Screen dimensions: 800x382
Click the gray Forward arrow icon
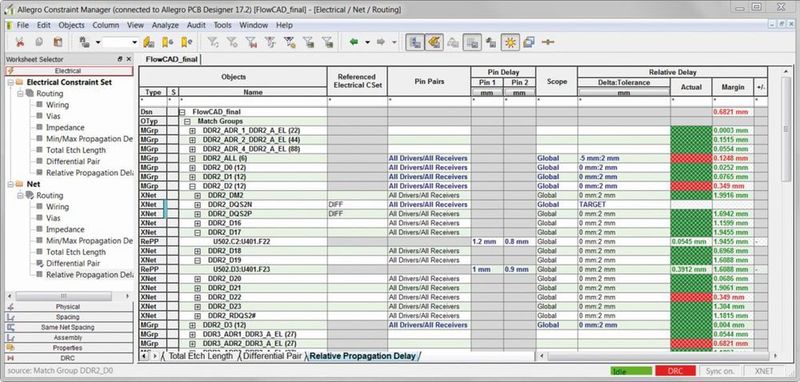(x=381, y=42)
